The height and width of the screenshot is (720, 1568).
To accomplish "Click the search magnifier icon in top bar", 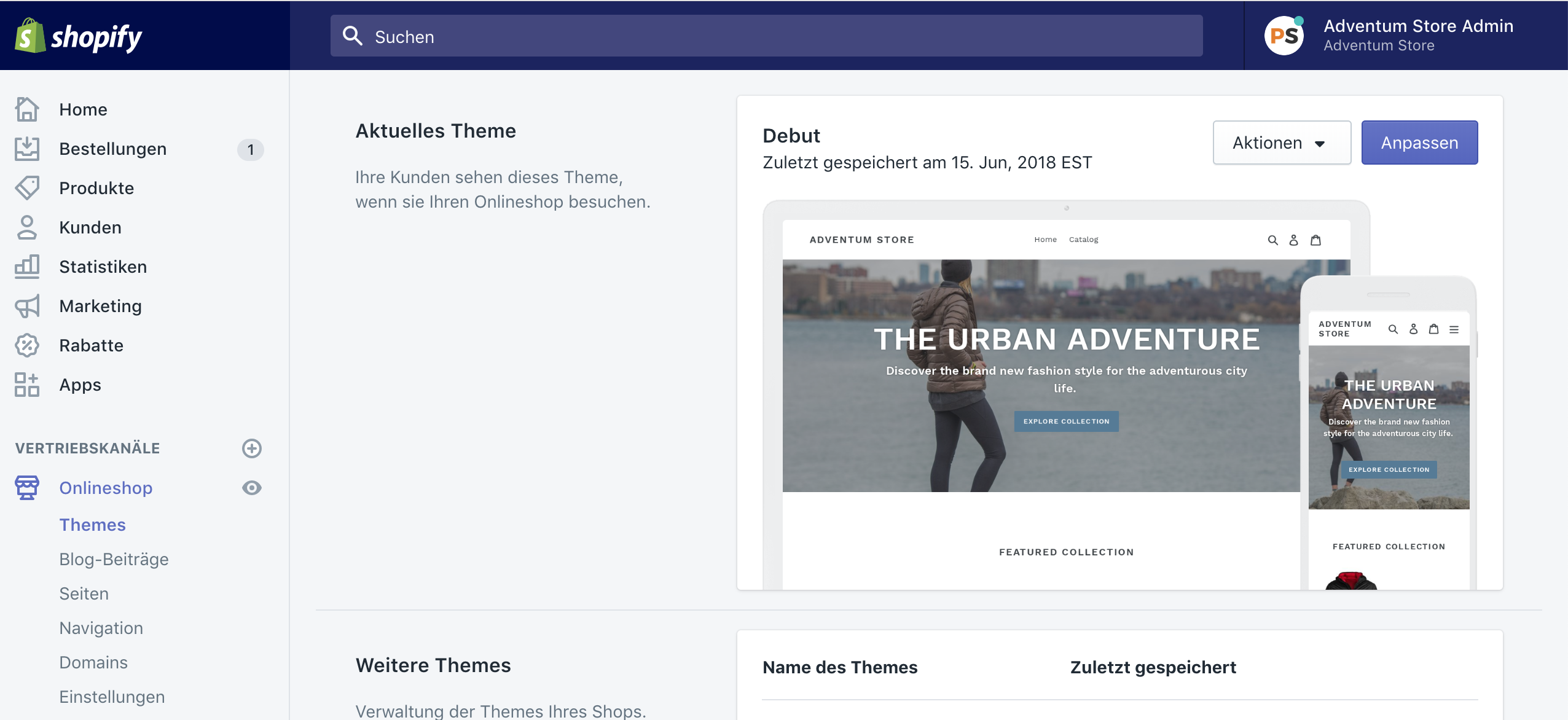I will [353, 36].
